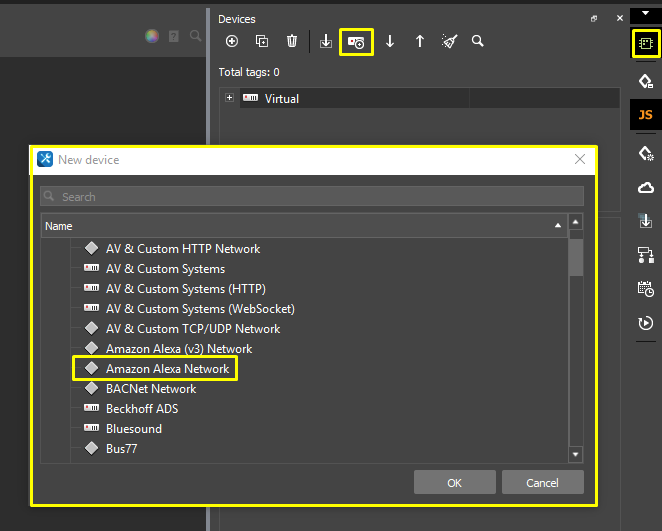Click the scrollbar down arrow in device list
The width and height of the screenshot is (662, 531).
[x=575, y=454]
